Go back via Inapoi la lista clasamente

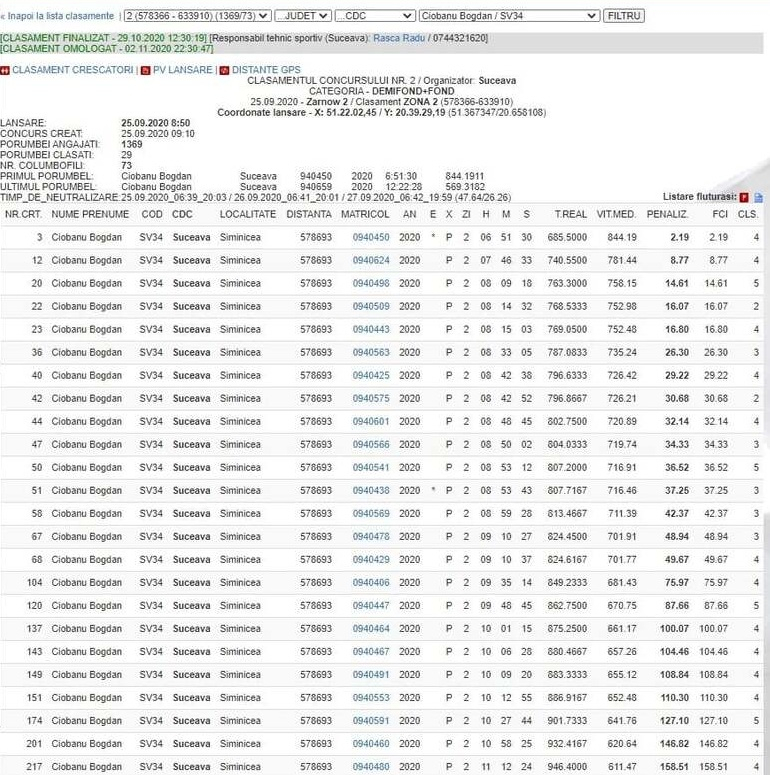click(x=58, y=17)
